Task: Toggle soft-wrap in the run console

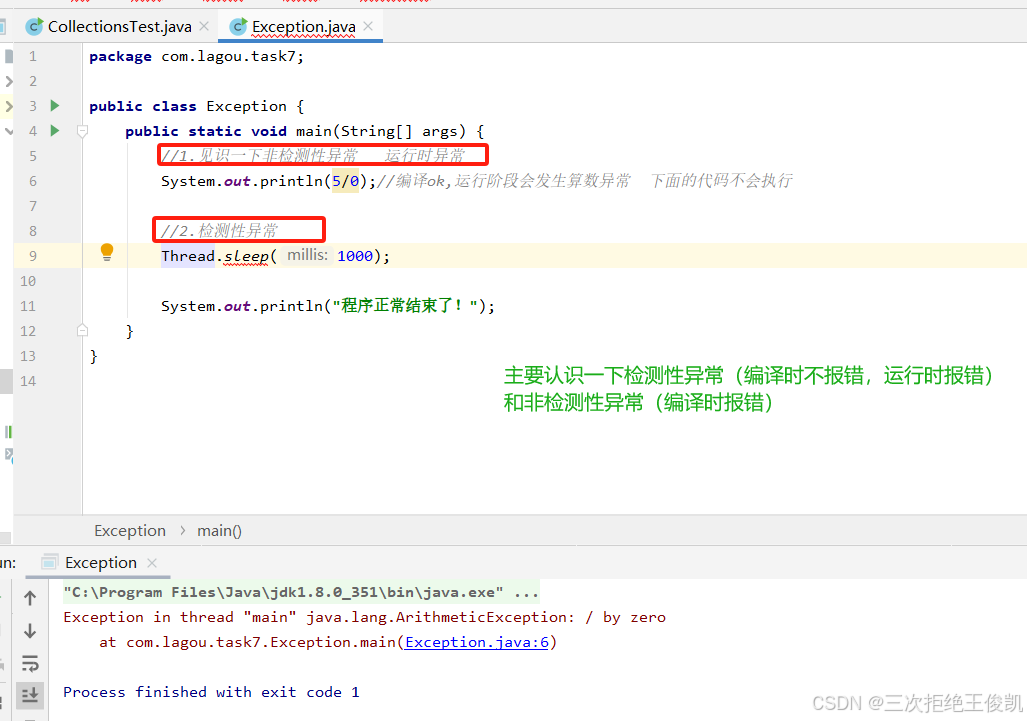Action: click(x=30, y=663)
